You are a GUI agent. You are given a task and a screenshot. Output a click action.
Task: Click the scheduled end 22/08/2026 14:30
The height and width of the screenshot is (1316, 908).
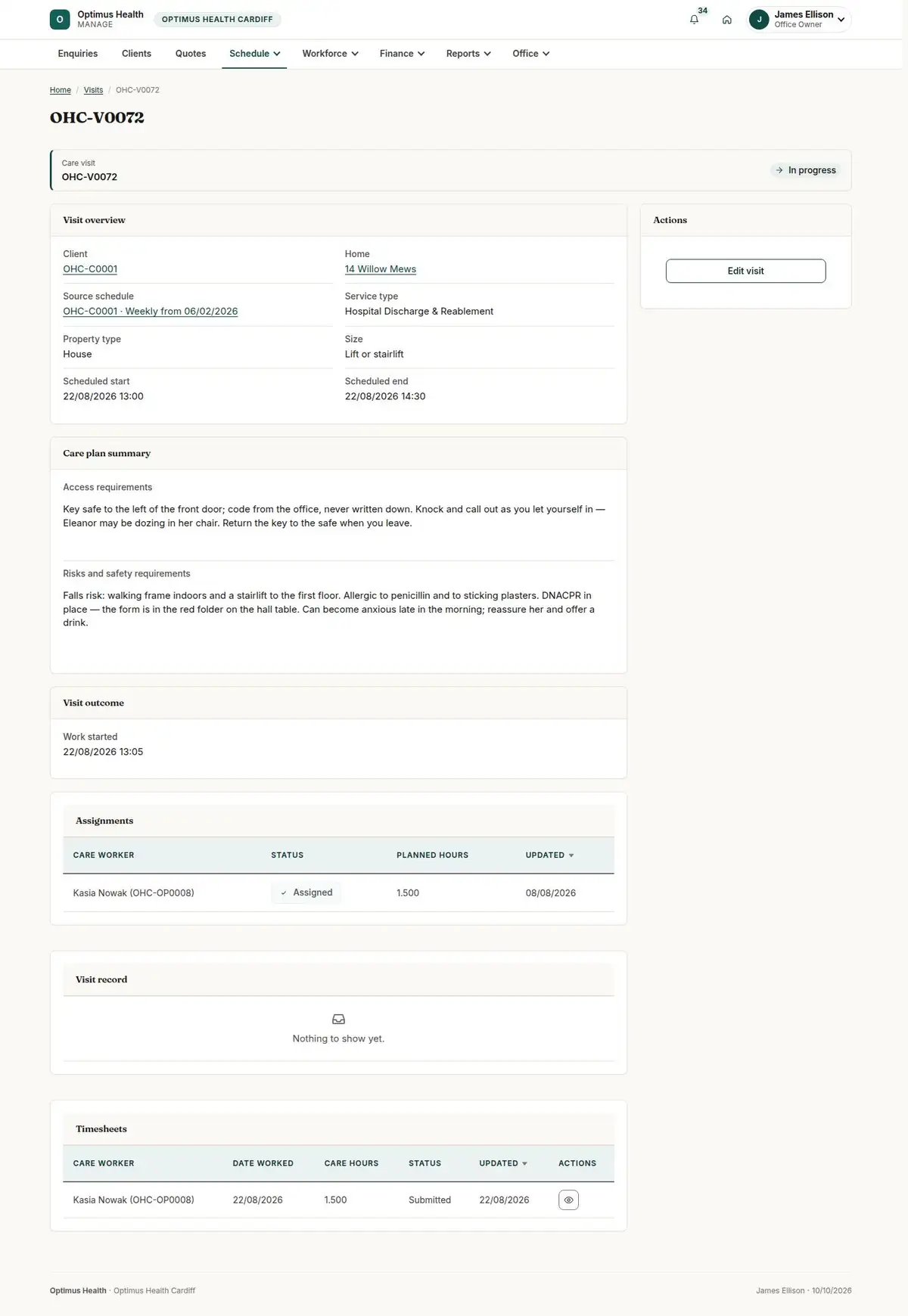(x=385, y=396)
